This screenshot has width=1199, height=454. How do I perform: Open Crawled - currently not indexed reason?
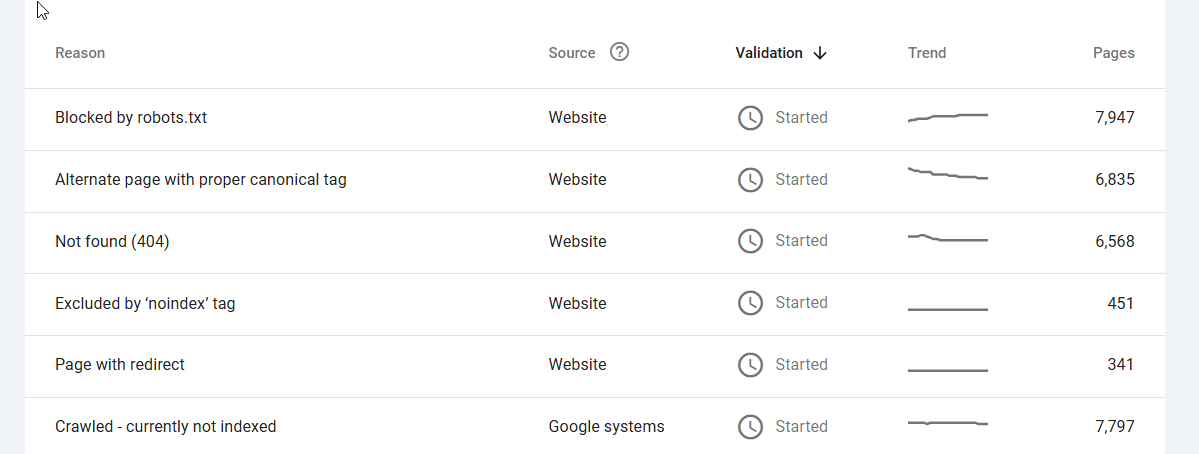click(165, 426)
